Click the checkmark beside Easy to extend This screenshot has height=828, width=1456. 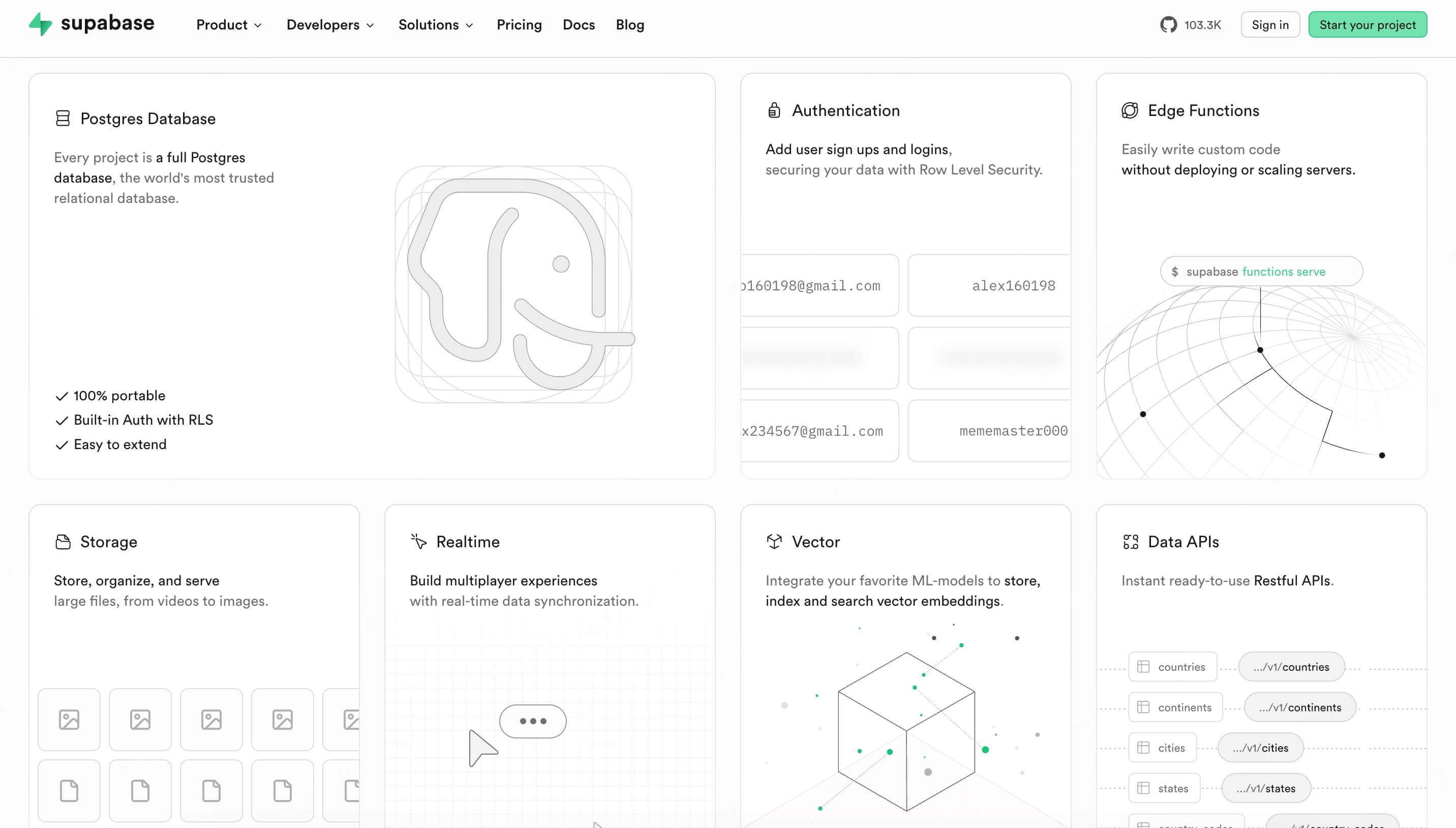point(62,445)
